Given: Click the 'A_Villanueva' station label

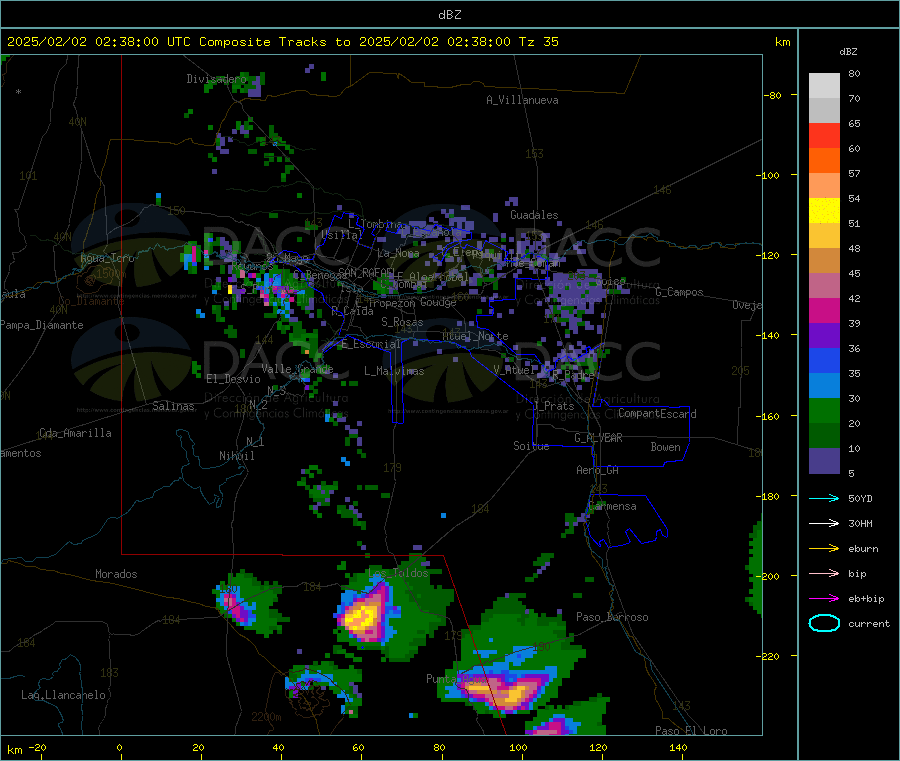Looking at the screenshot, I should pyautogui.click(x=522, y=100).
